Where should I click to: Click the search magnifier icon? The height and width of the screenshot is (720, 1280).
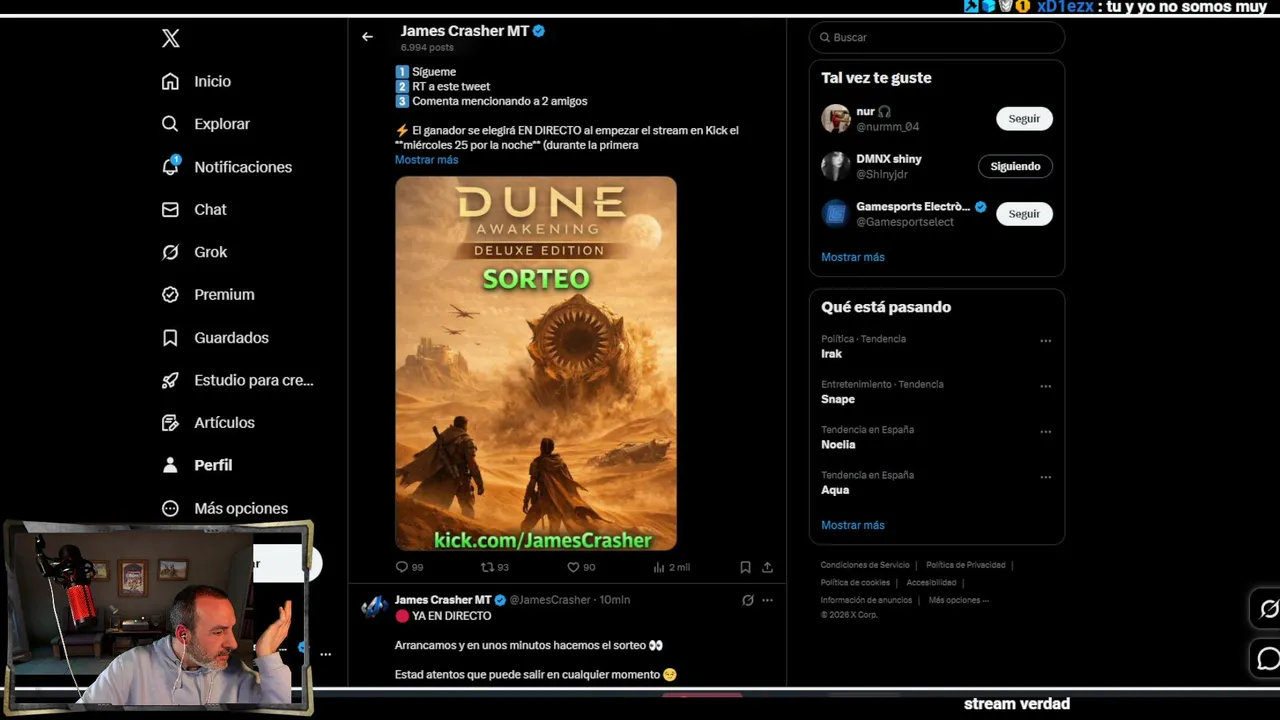tap(825, 37)
